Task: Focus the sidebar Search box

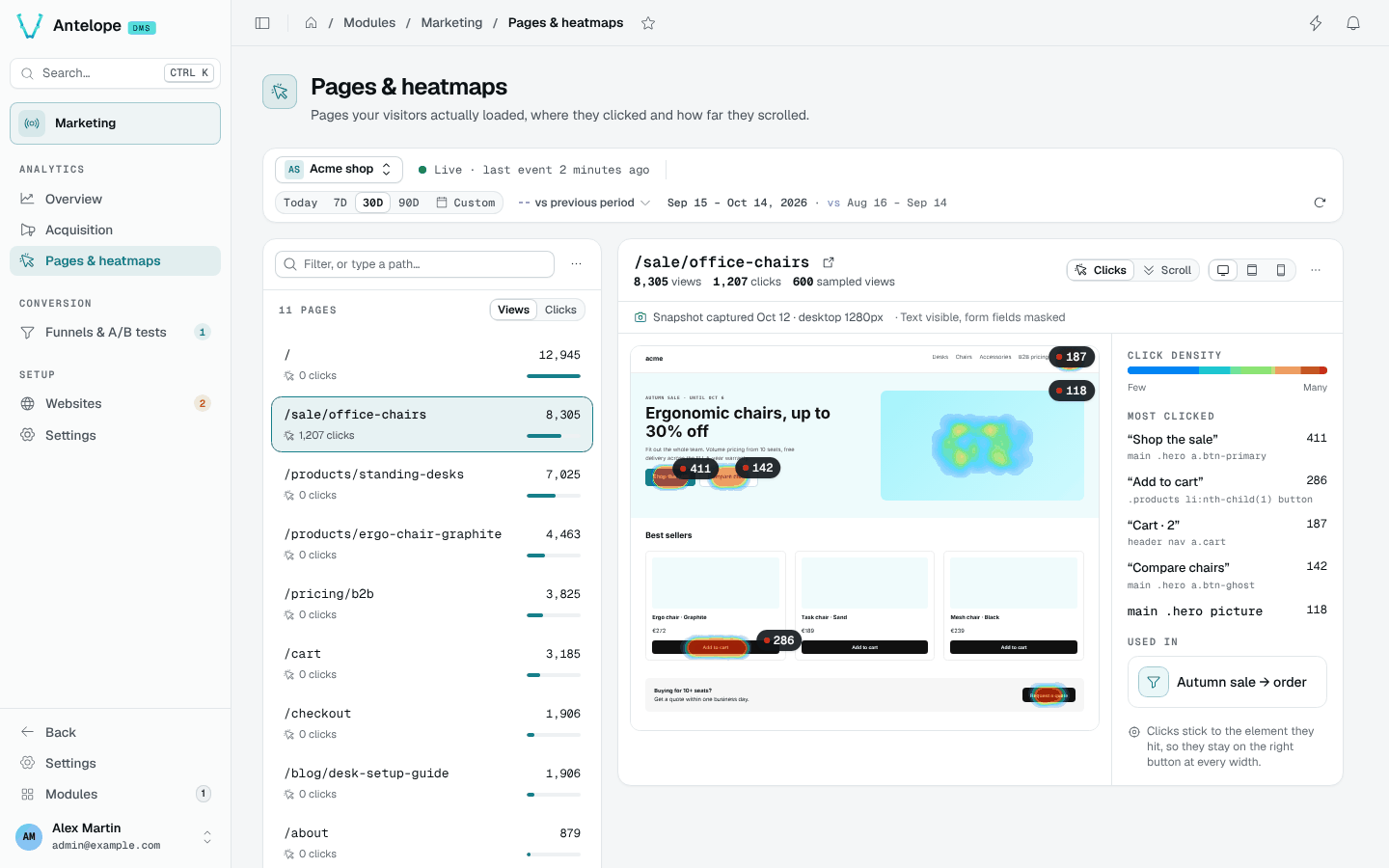Action: pyautogui.click(x=115, y=73)
